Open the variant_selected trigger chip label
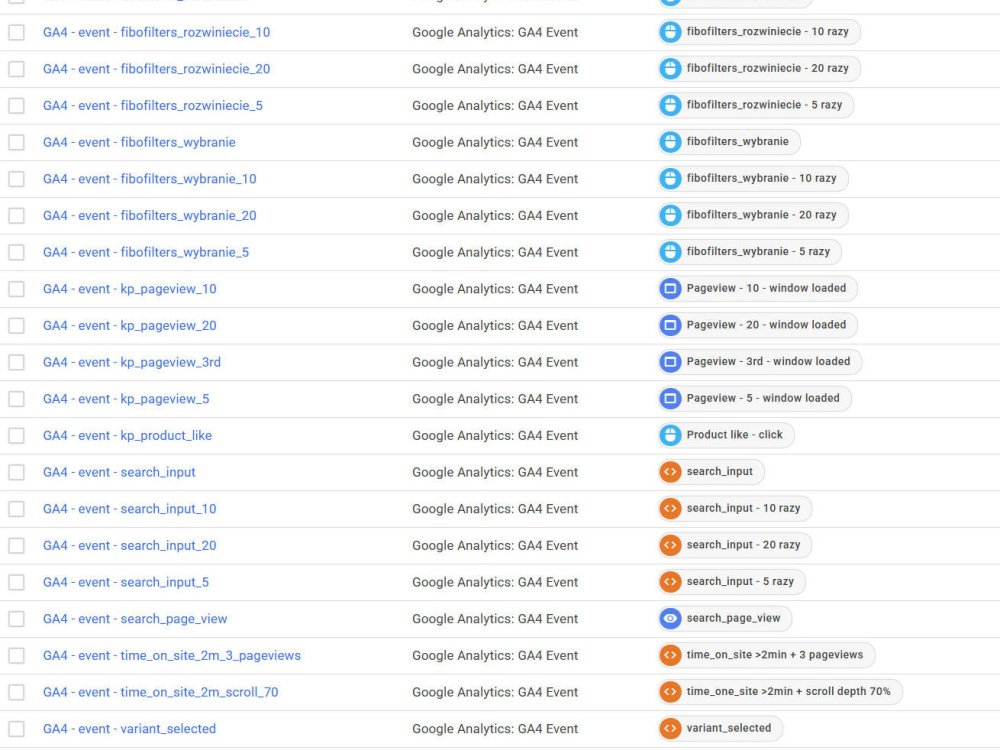 729,728
